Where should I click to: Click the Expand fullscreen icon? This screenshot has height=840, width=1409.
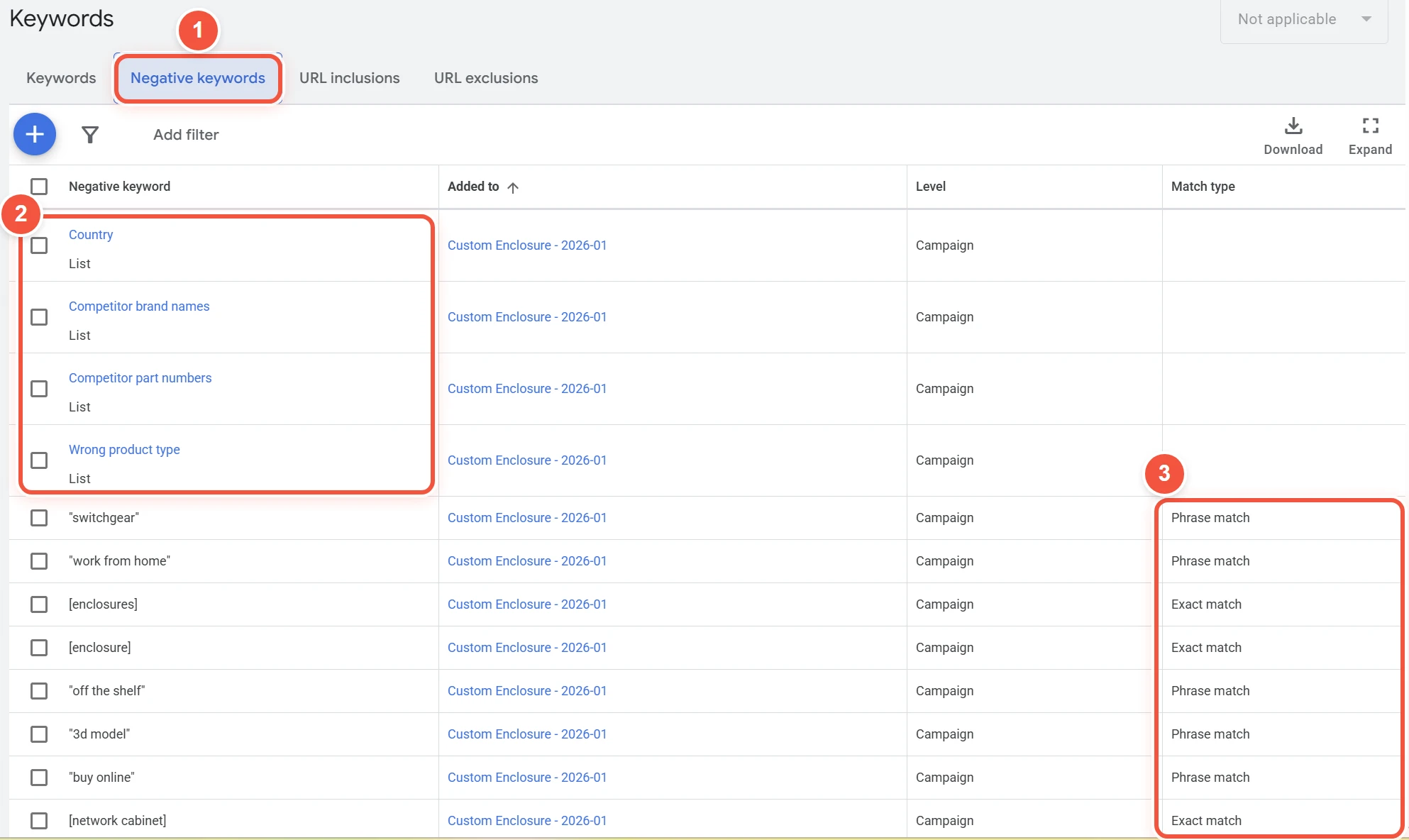coord(1371,126)
